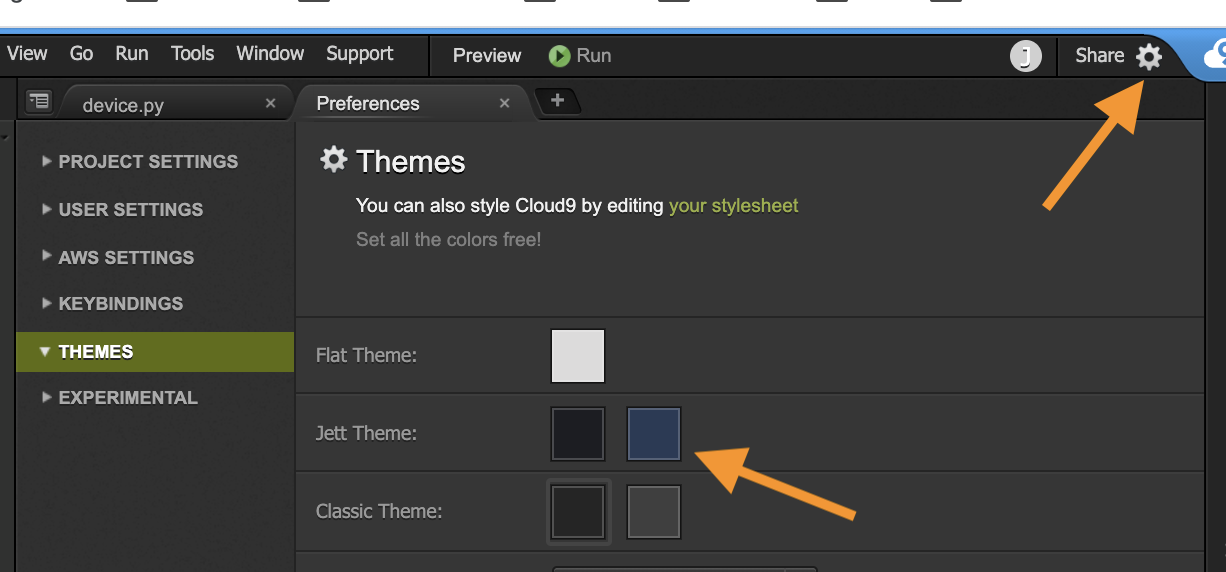Click the Cloud9 cloud logo icon

1213,55
